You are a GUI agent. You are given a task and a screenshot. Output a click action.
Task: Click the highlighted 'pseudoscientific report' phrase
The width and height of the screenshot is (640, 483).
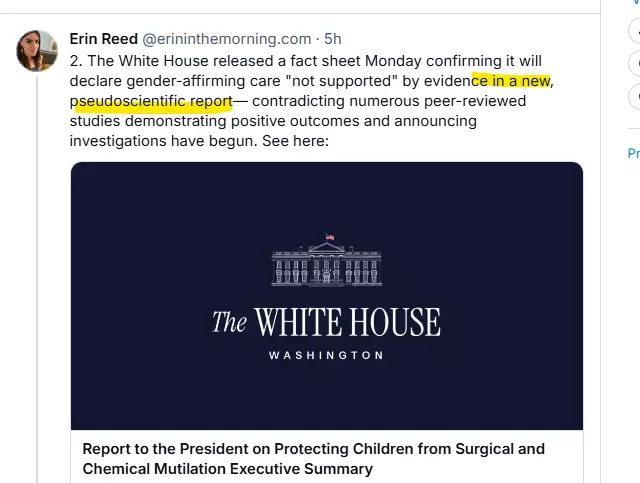point(152,101)
